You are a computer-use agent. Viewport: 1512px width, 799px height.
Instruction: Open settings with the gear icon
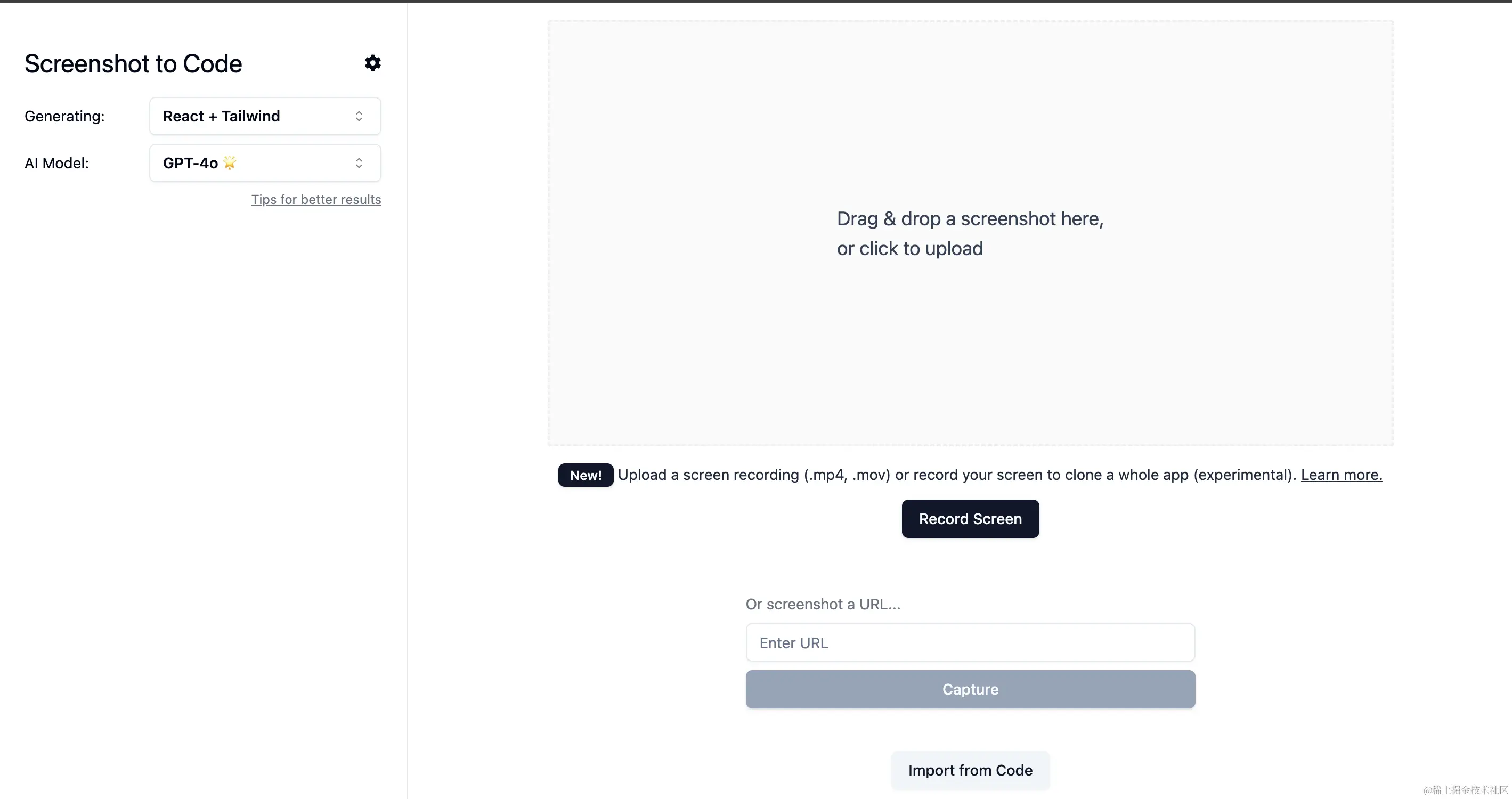click(x=373, y=63)
